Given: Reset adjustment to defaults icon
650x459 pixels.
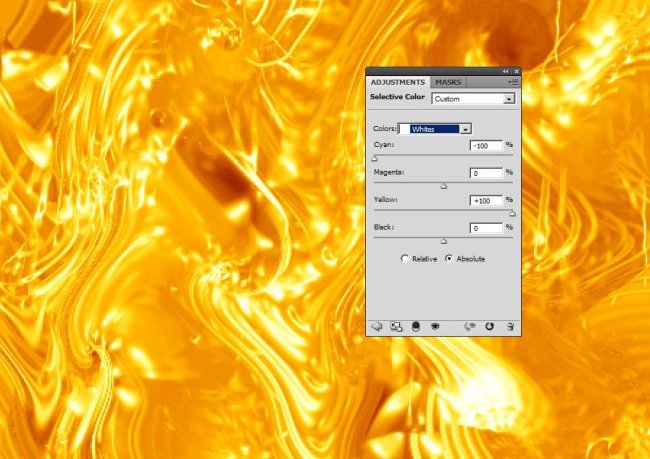Looking at the screenshot, I should 490,326.
